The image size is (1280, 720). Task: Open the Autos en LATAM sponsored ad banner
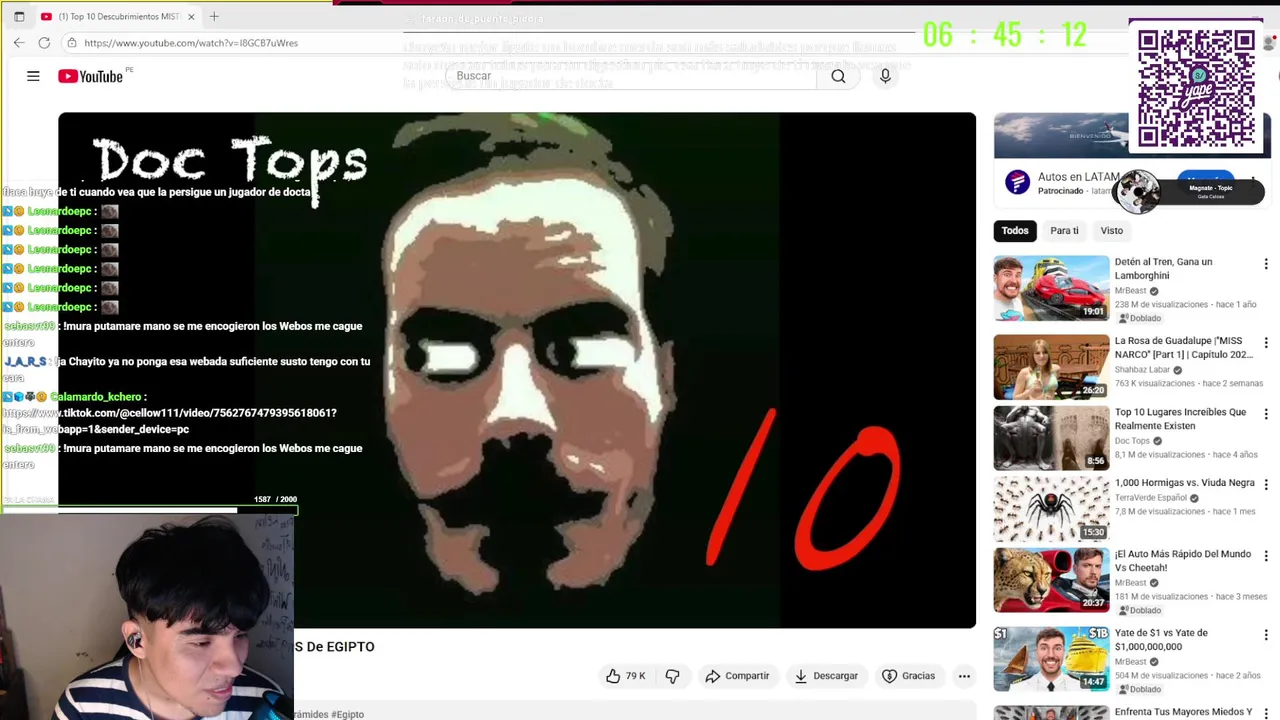coord(1061,135)
